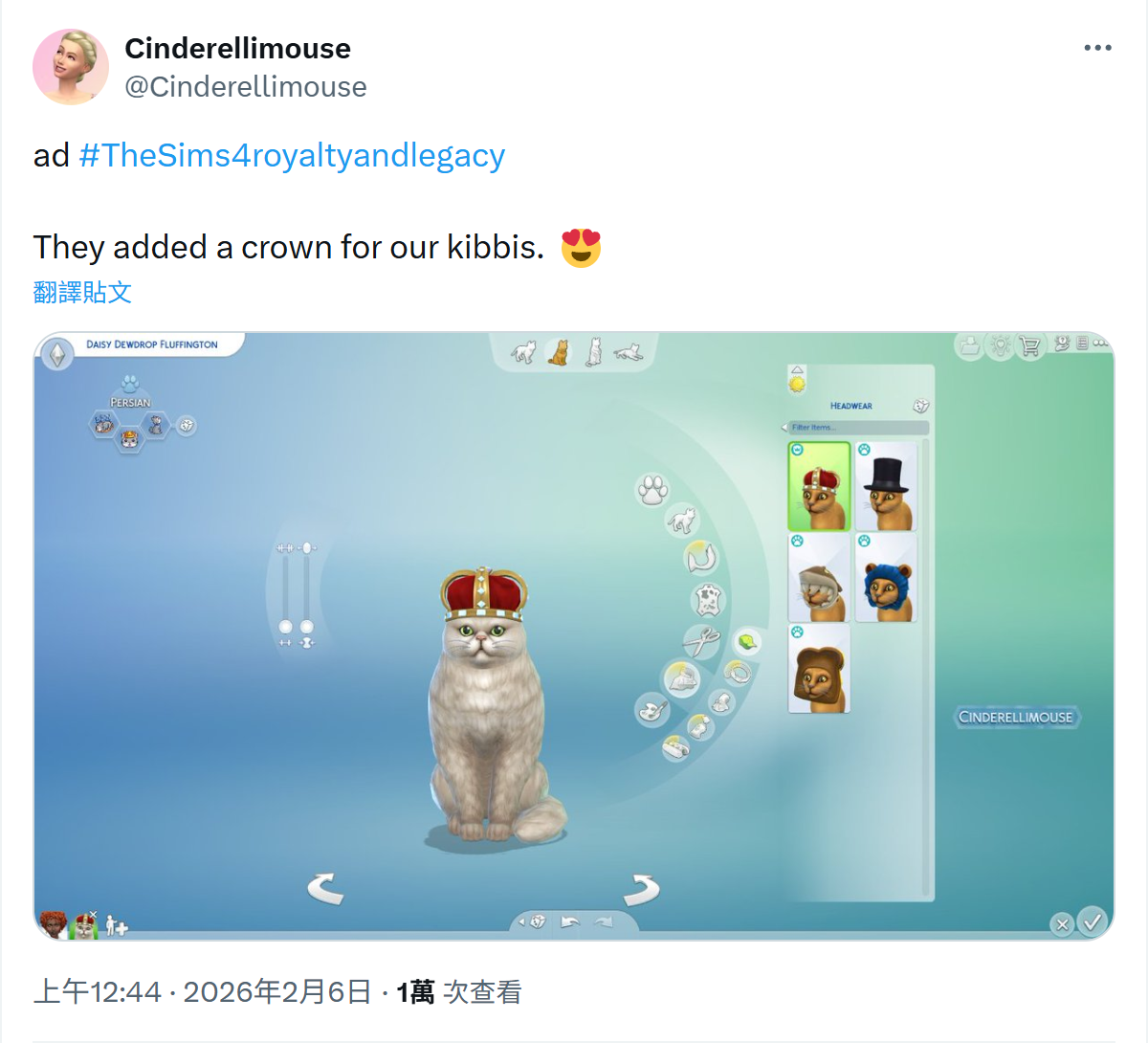Click the Filter Items field

click(x=856, y=428)
